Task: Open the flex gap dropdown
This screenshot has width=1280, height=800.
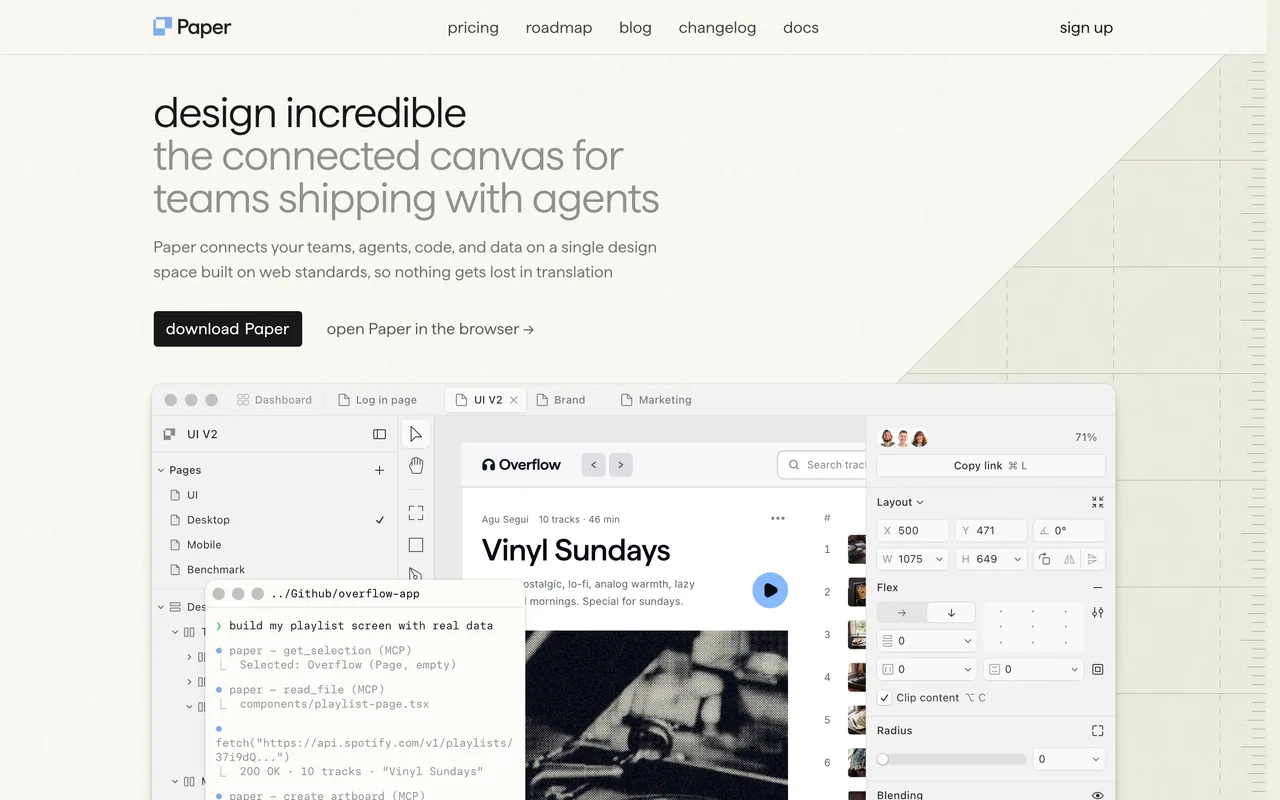Action: click(x=967, y=641)
